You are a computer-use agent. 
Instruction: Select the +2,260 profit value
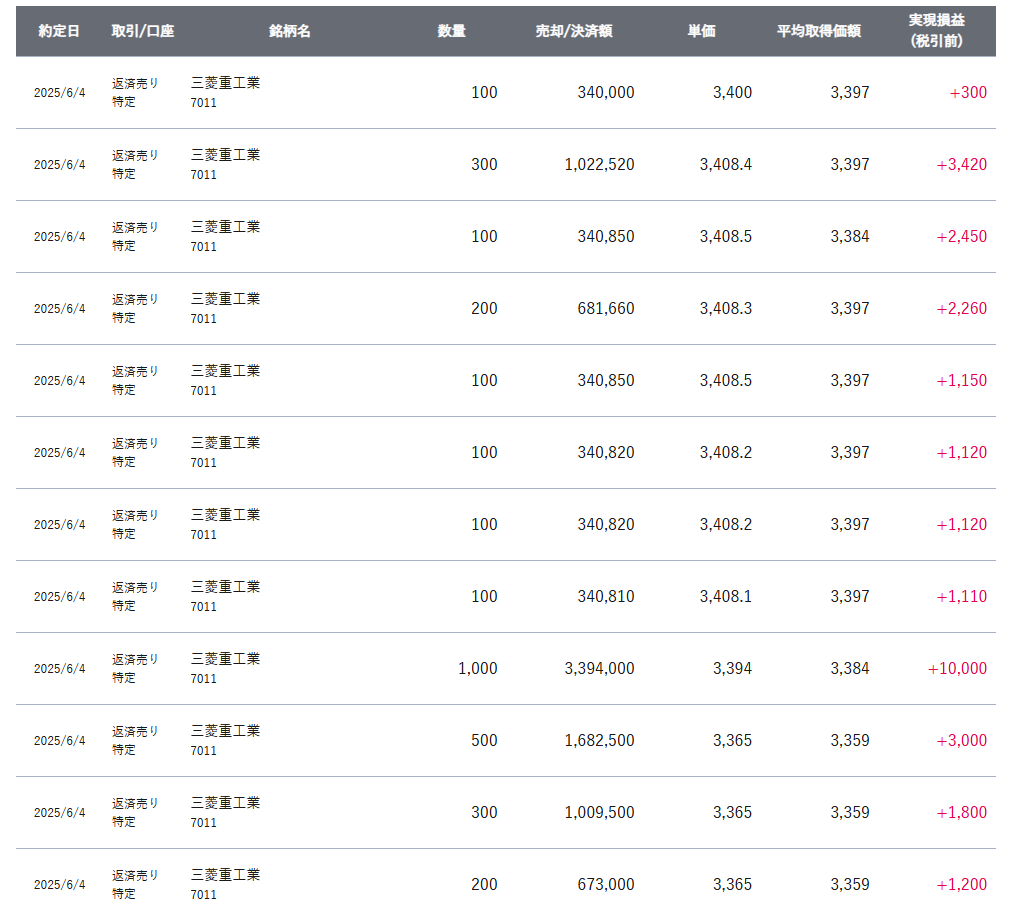coord(962,309)
